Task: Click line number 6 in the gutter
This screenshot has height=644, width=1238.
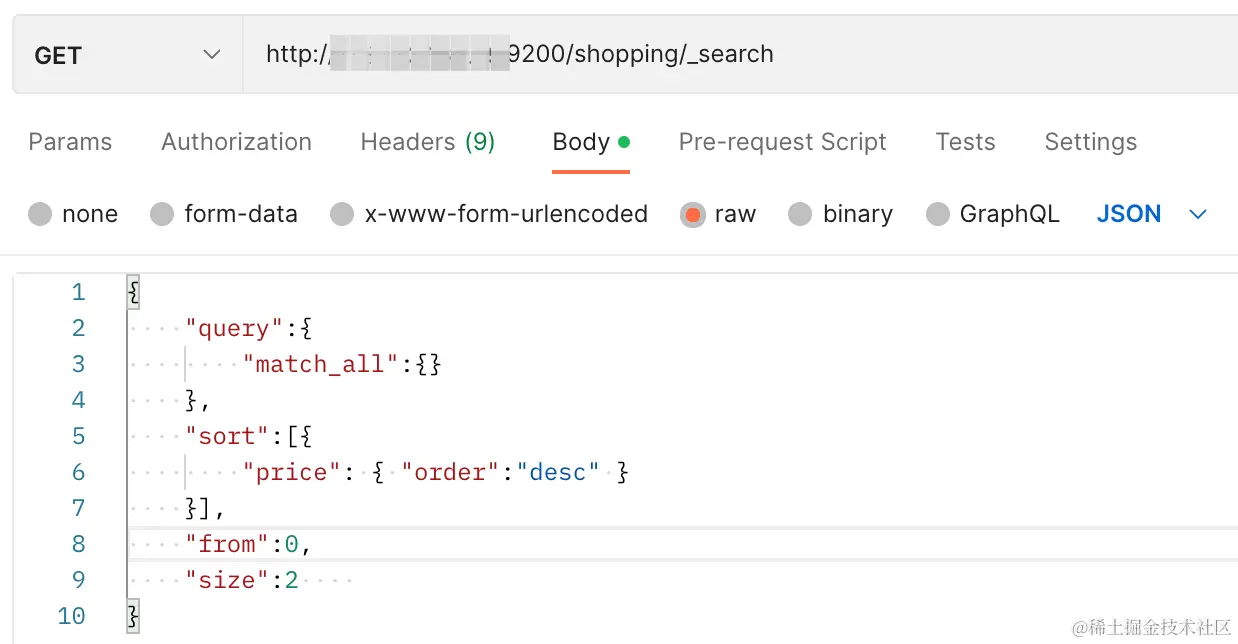Action: (78, 472)
